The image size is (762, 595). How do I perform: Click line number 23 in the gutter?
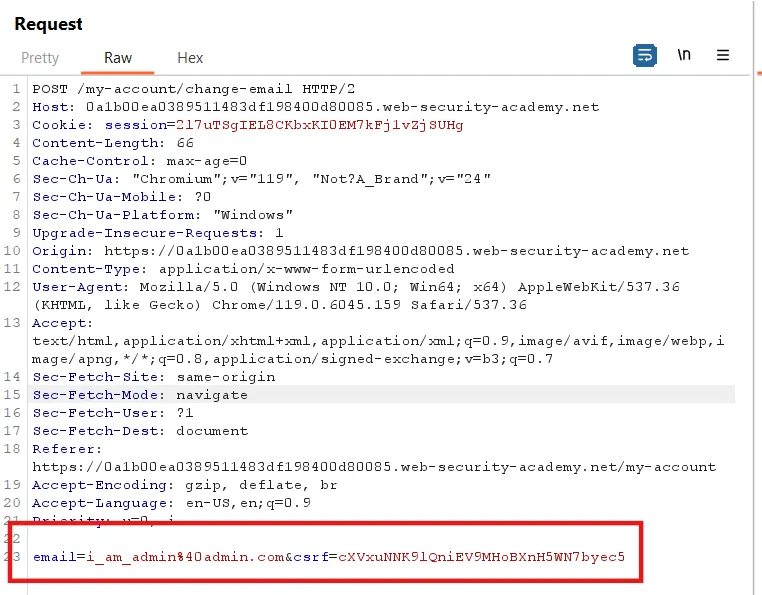tap(15, 557)
